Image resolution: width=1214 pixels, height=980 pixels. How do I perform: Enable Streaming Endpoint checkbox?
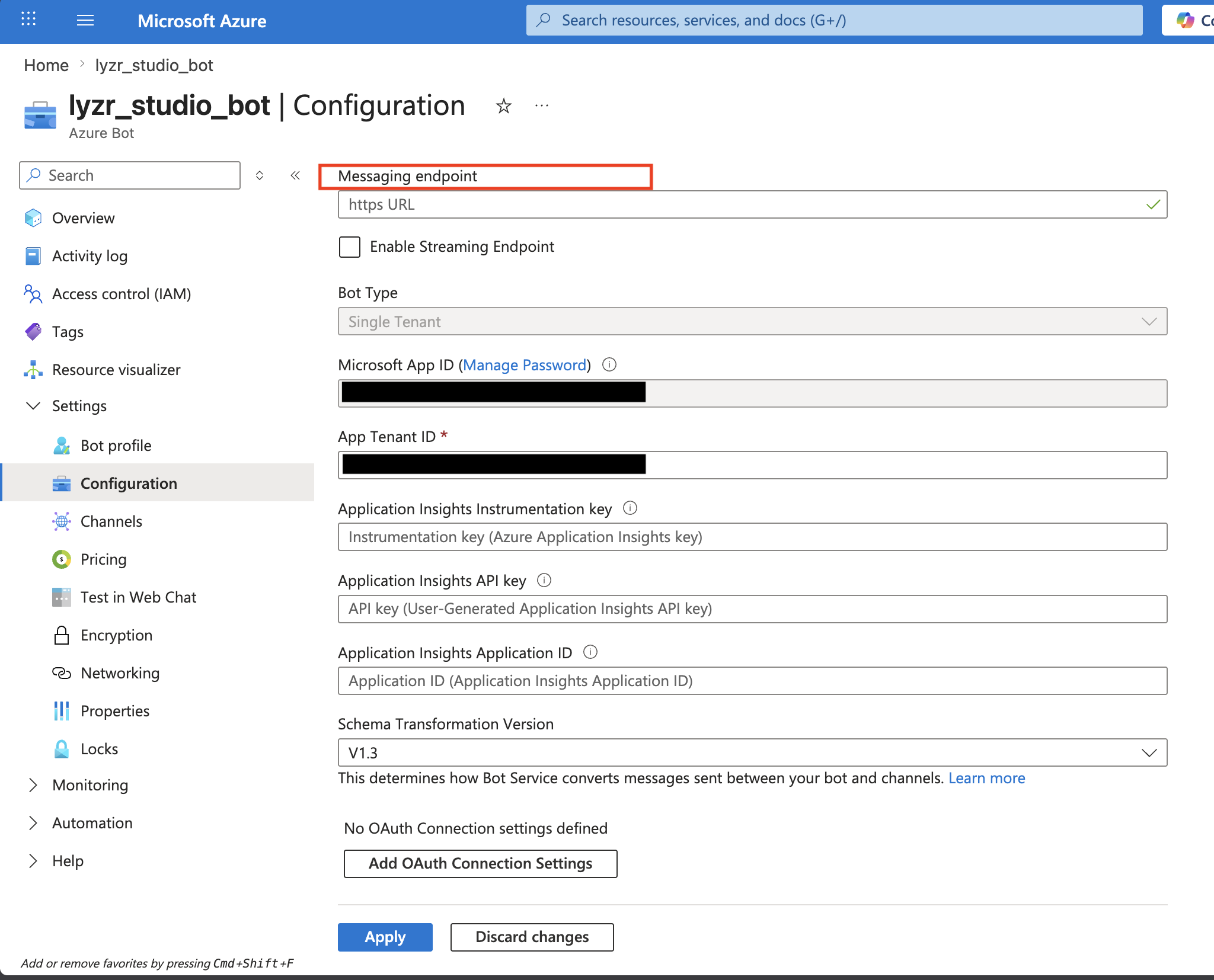coord(350,247)
